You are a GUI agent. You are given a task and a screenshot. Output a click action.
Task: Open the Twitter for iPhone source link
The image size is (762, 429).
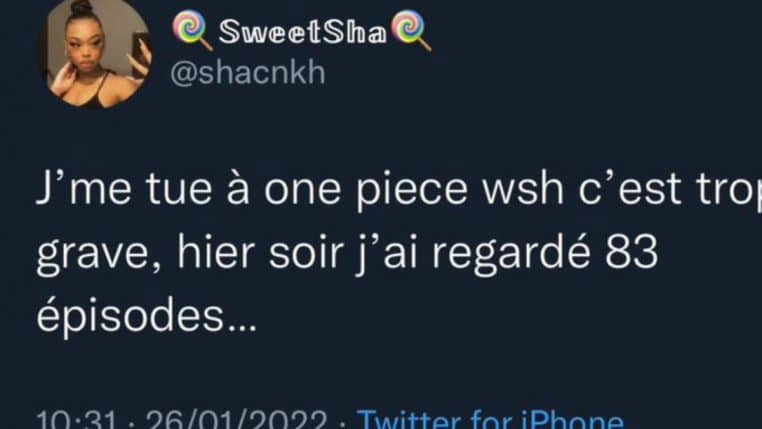tap(490, 420)
